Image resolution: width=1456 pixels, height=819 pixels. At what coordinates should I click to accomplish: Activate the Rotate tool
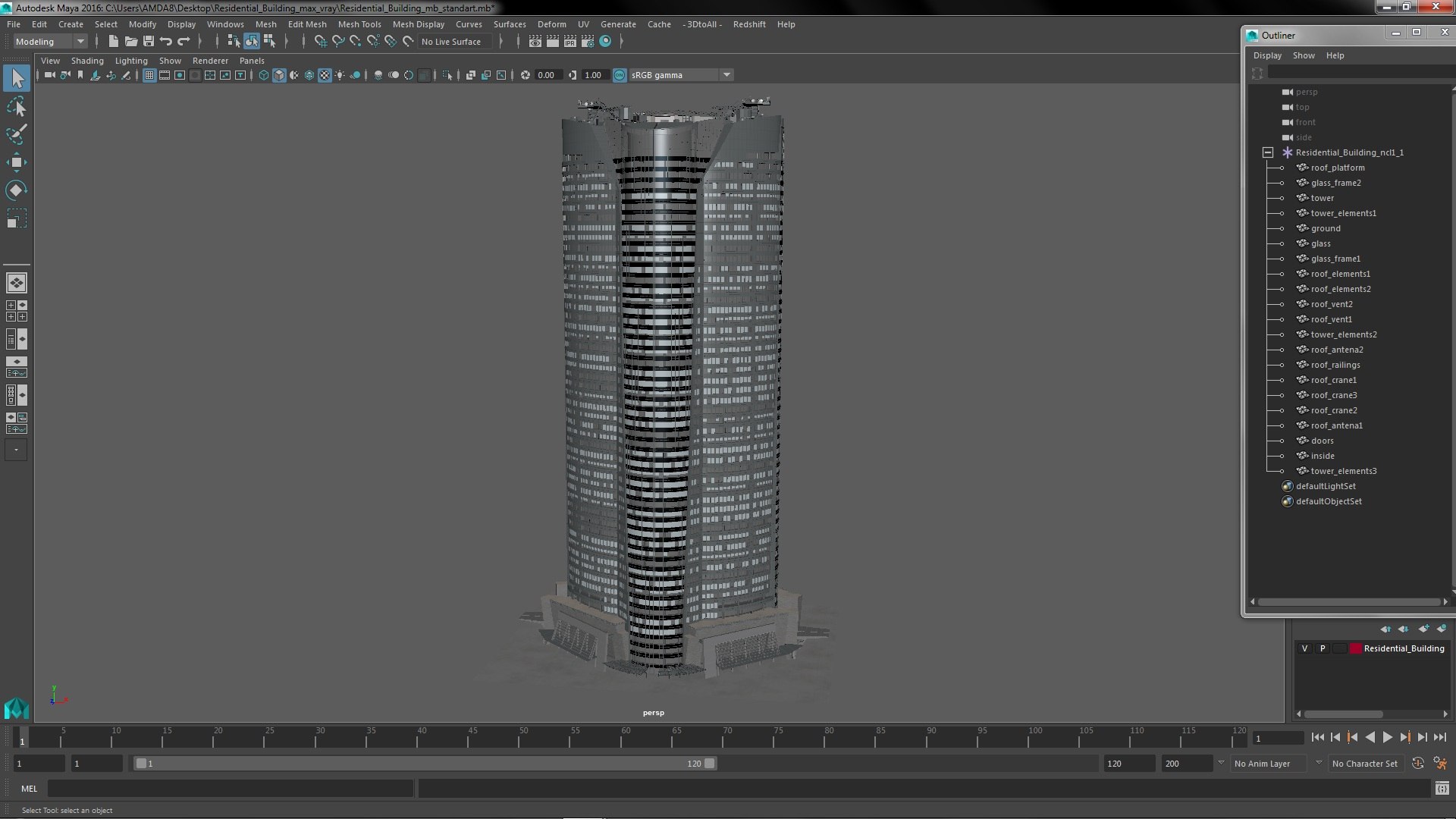17,190
